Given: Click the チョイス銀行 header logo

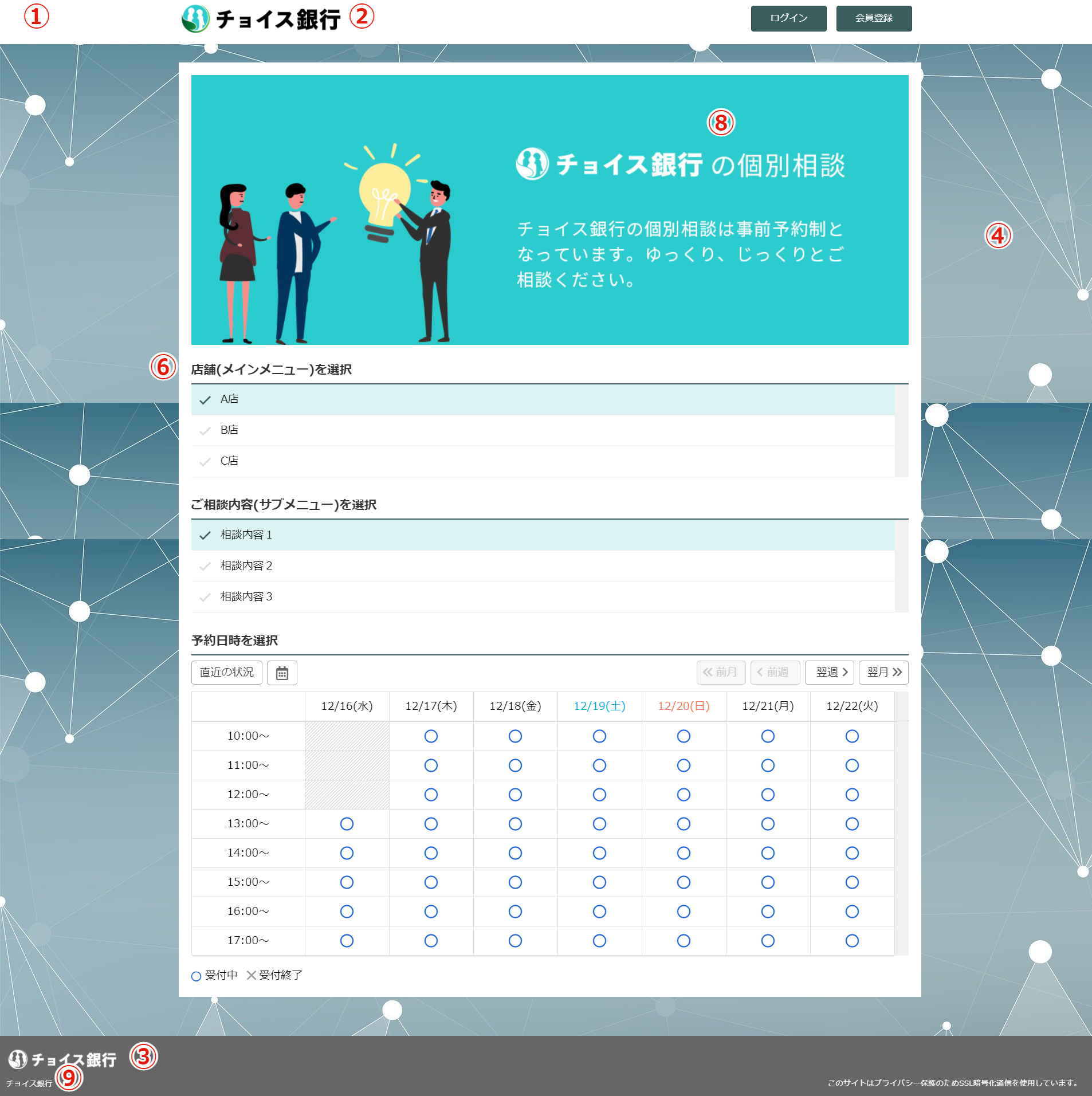Looking at the screenshot, I should tap(261, 19).
